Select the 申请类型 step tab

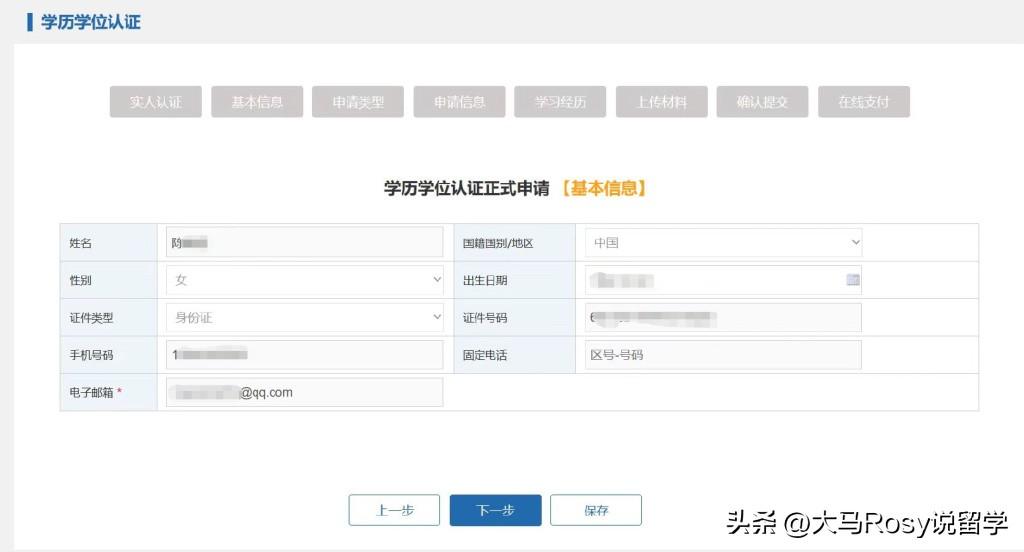(358, 102)
